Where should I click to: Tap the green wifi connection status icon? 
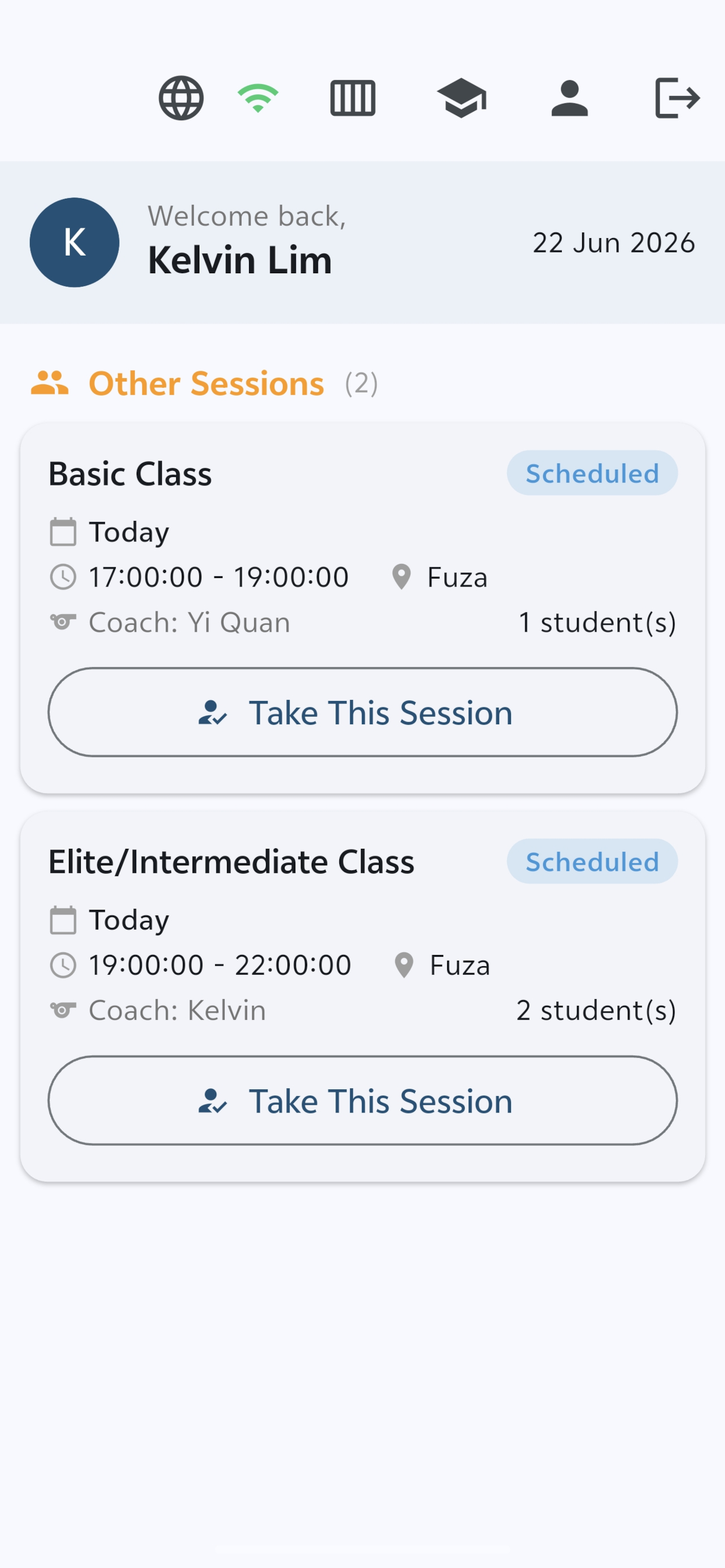click(x=258, y=98)
